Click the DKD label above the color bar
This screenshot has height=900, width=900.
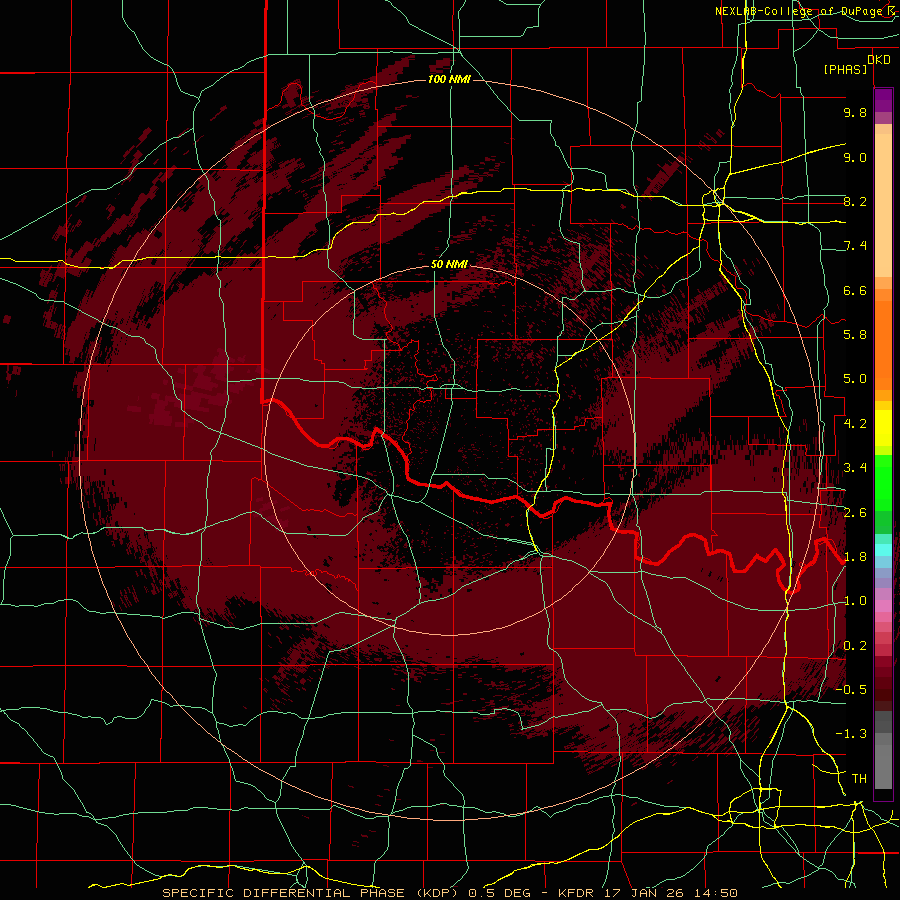[x=879, y=59]
